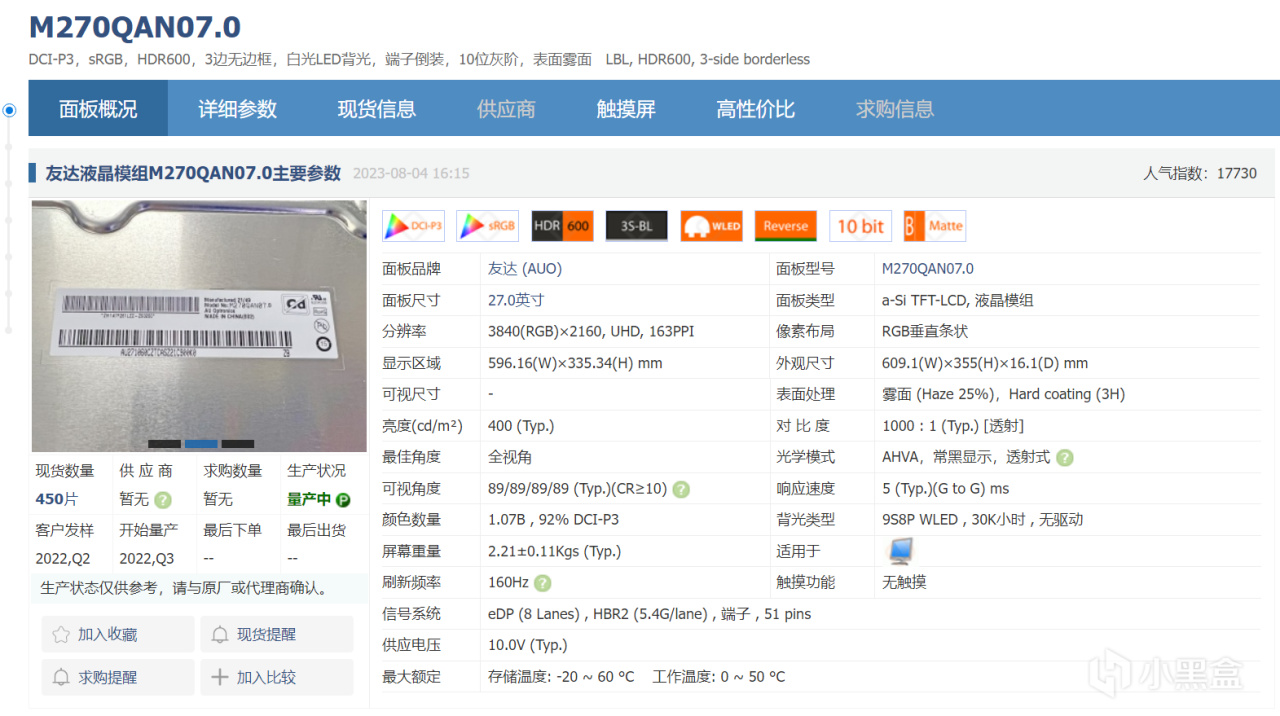
Task: Click the monitor icon in 适用于 row
Action: (x=900, y=551)
